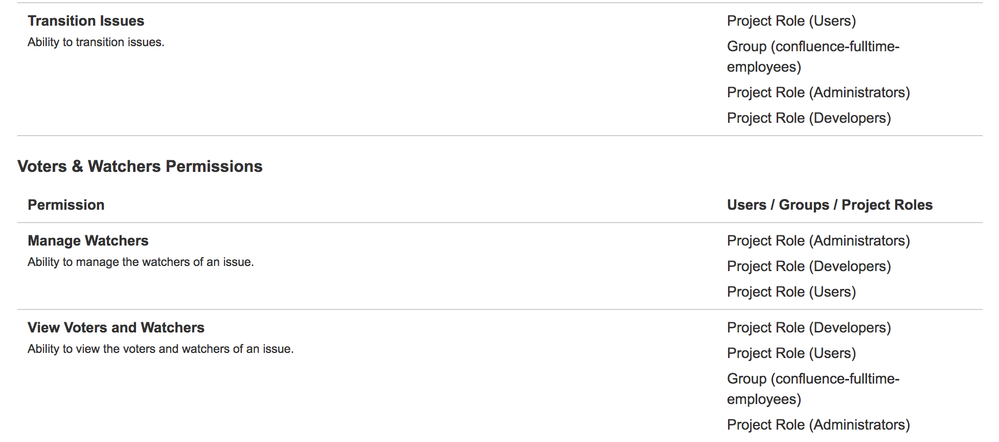999x442 pixels.
Task: Click Project Role (Users) in the Manage Watchers row
Action: (791, 292)
